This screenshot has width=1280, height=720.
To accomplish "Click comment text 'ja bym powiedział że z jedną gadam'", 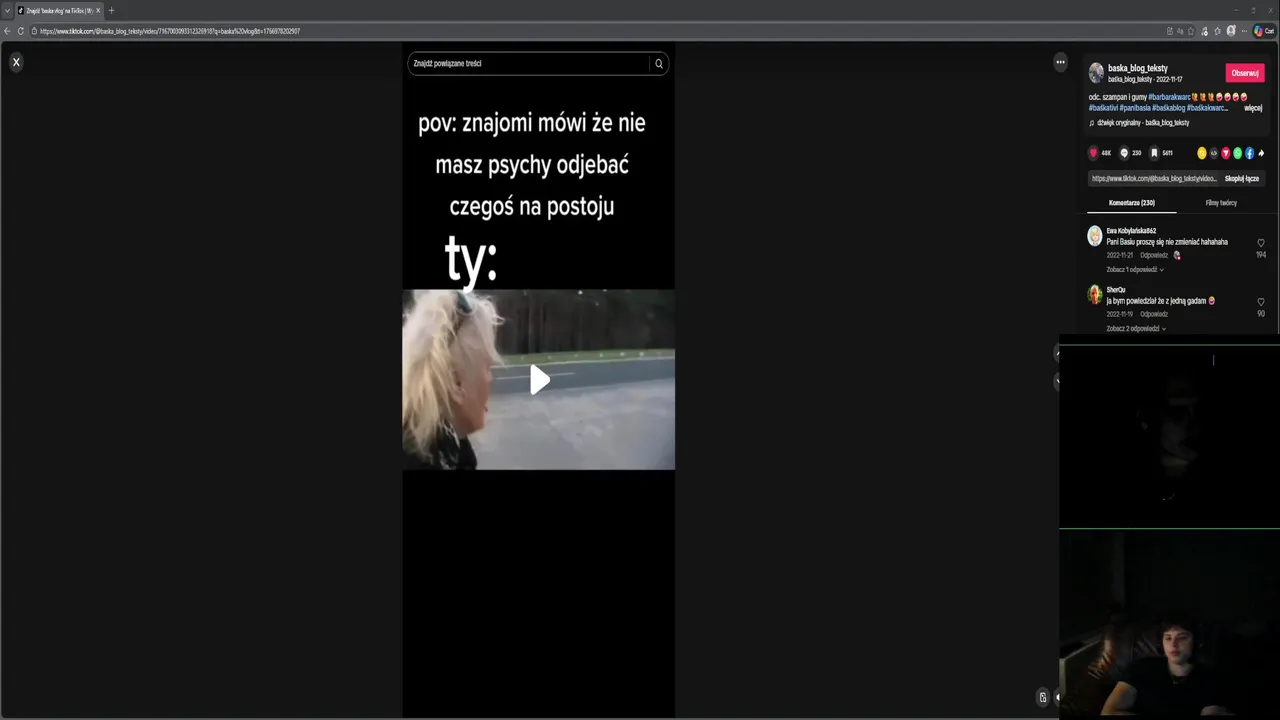I will 1155,301.
